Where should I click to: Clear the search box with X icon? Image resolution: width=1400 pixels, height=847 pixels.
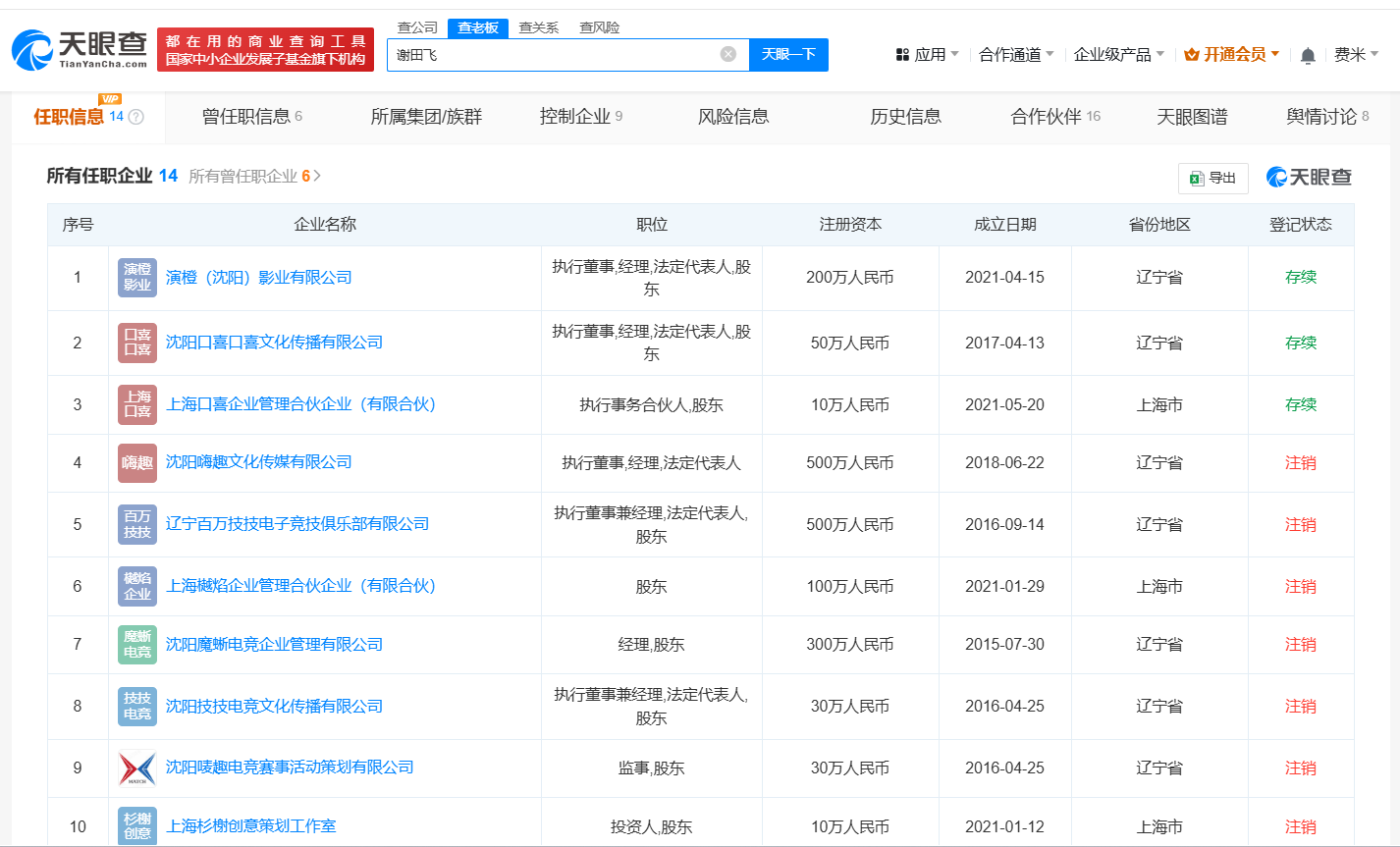727,54
